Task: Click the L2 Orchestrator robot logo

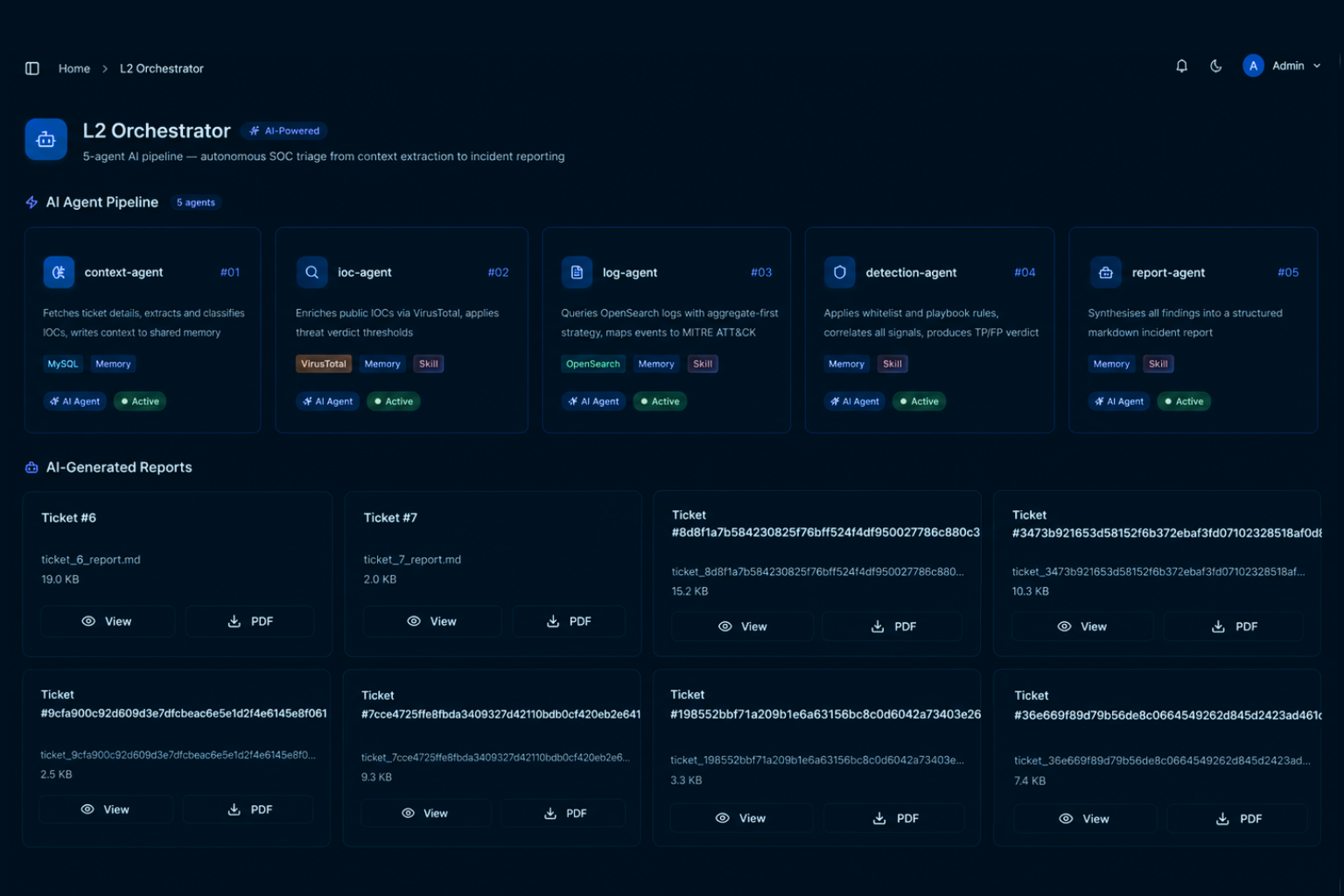Action: coord(46,139)
